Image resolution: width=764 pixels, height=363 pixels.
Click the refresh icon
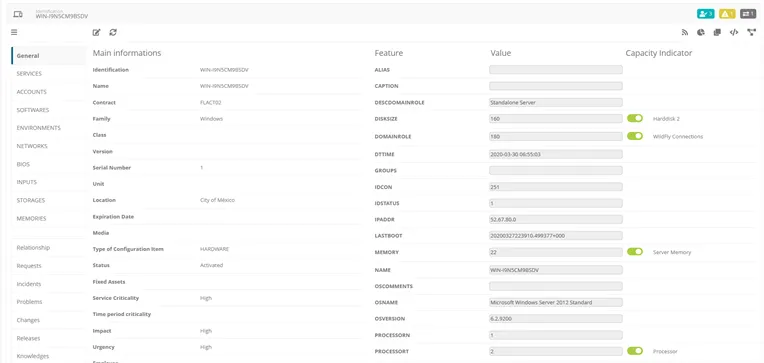point(113,32)
